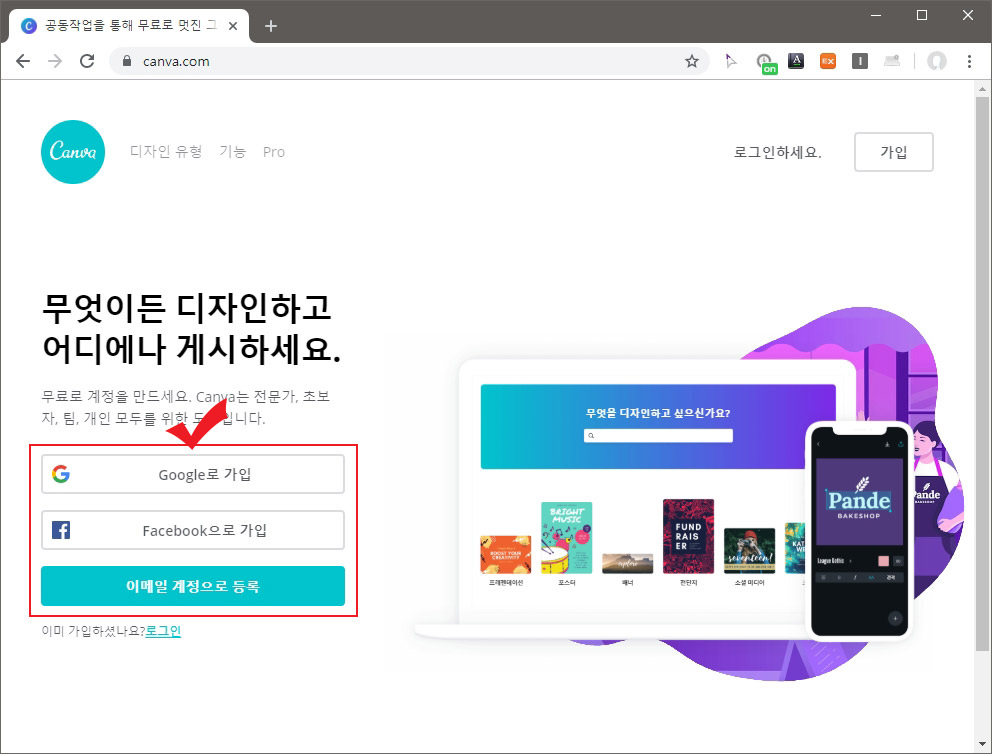Open the extension showing the 'on' badge
992x754 pixels.
[766, 63]
